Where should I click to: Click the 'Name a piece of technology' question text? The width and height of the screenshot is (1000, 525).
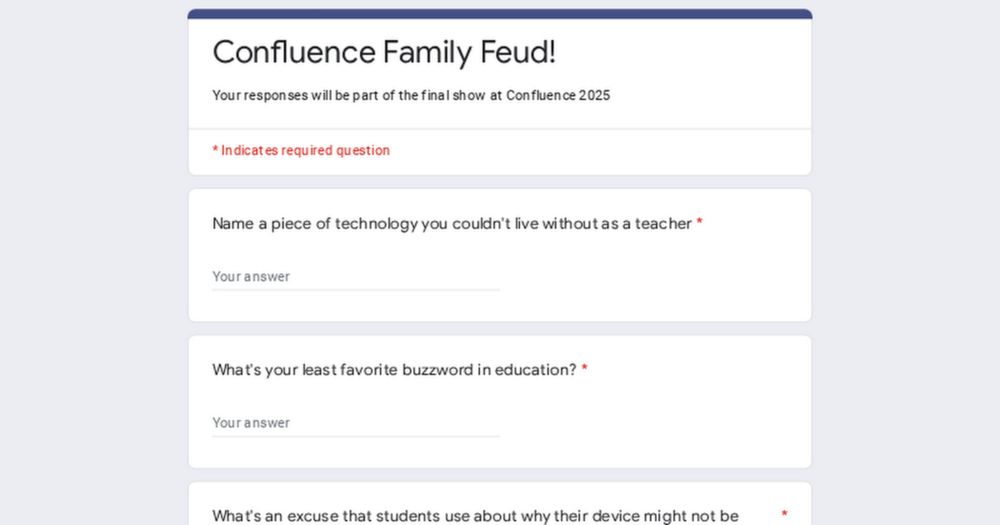452,224
